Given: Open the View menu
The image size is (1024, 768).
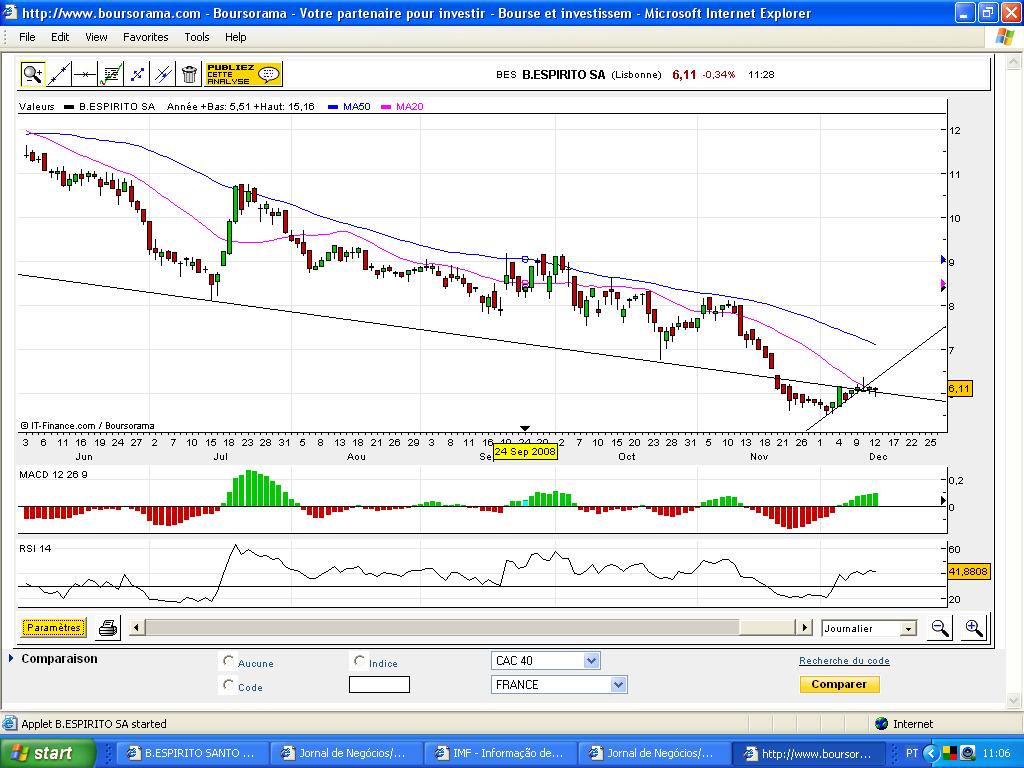Looking at the screenshot, I should tap(96, 37).
